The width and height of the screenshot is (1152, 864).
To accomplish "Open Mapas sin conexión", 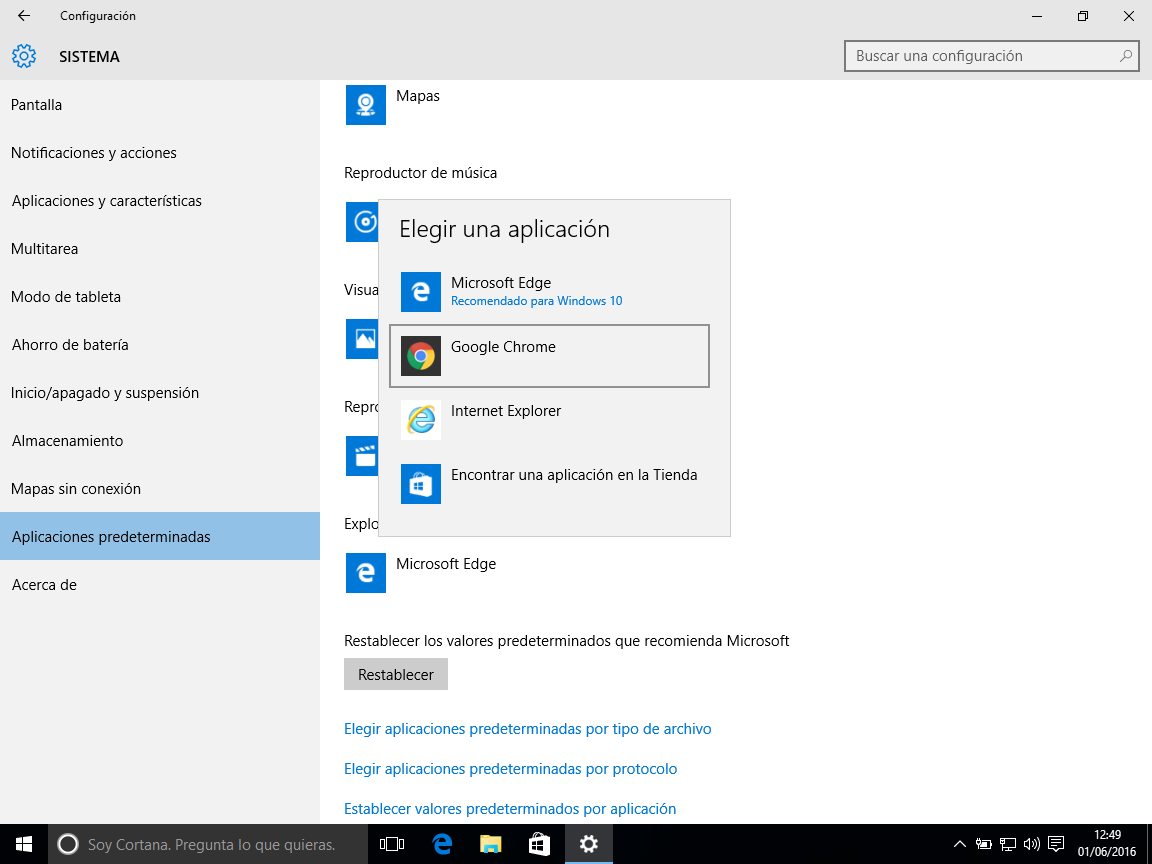I will click(160, 489).
